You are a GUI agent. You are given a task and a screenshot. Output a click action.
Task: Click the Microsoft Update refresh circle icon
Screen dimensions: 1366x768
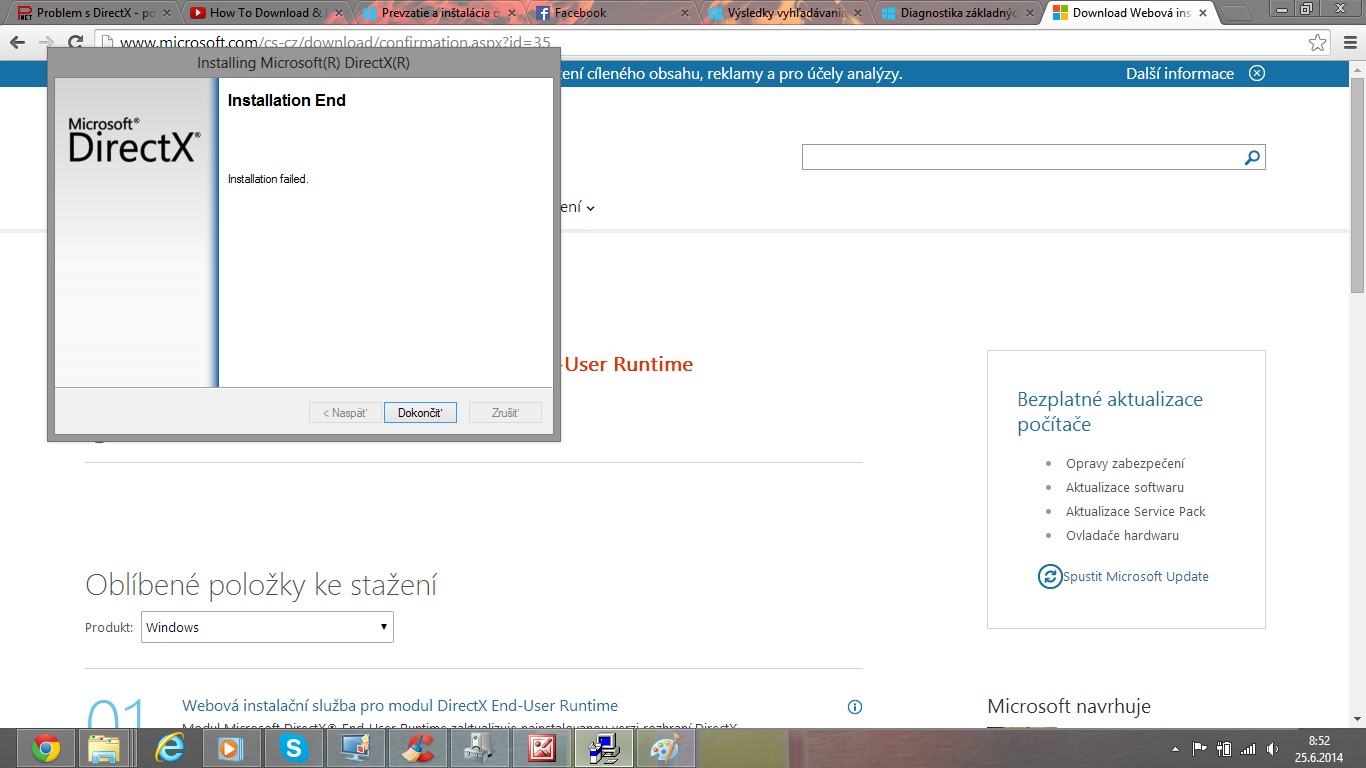click(x=1050, y=576)
